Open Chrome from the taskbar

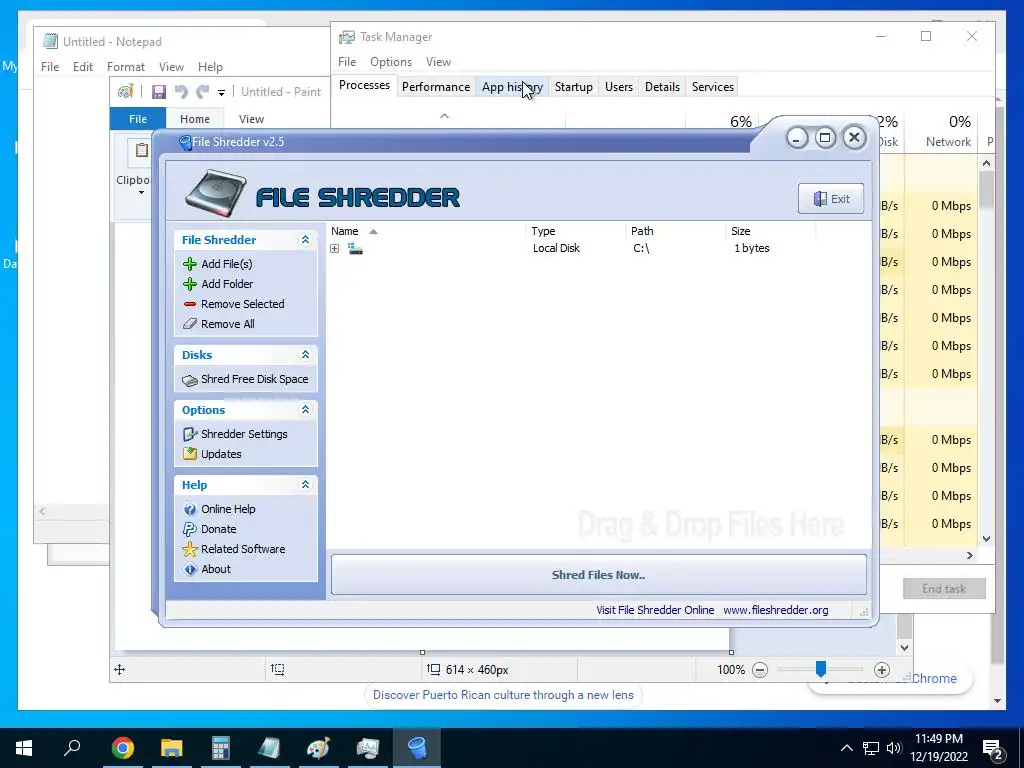click(x=123, y=748)
